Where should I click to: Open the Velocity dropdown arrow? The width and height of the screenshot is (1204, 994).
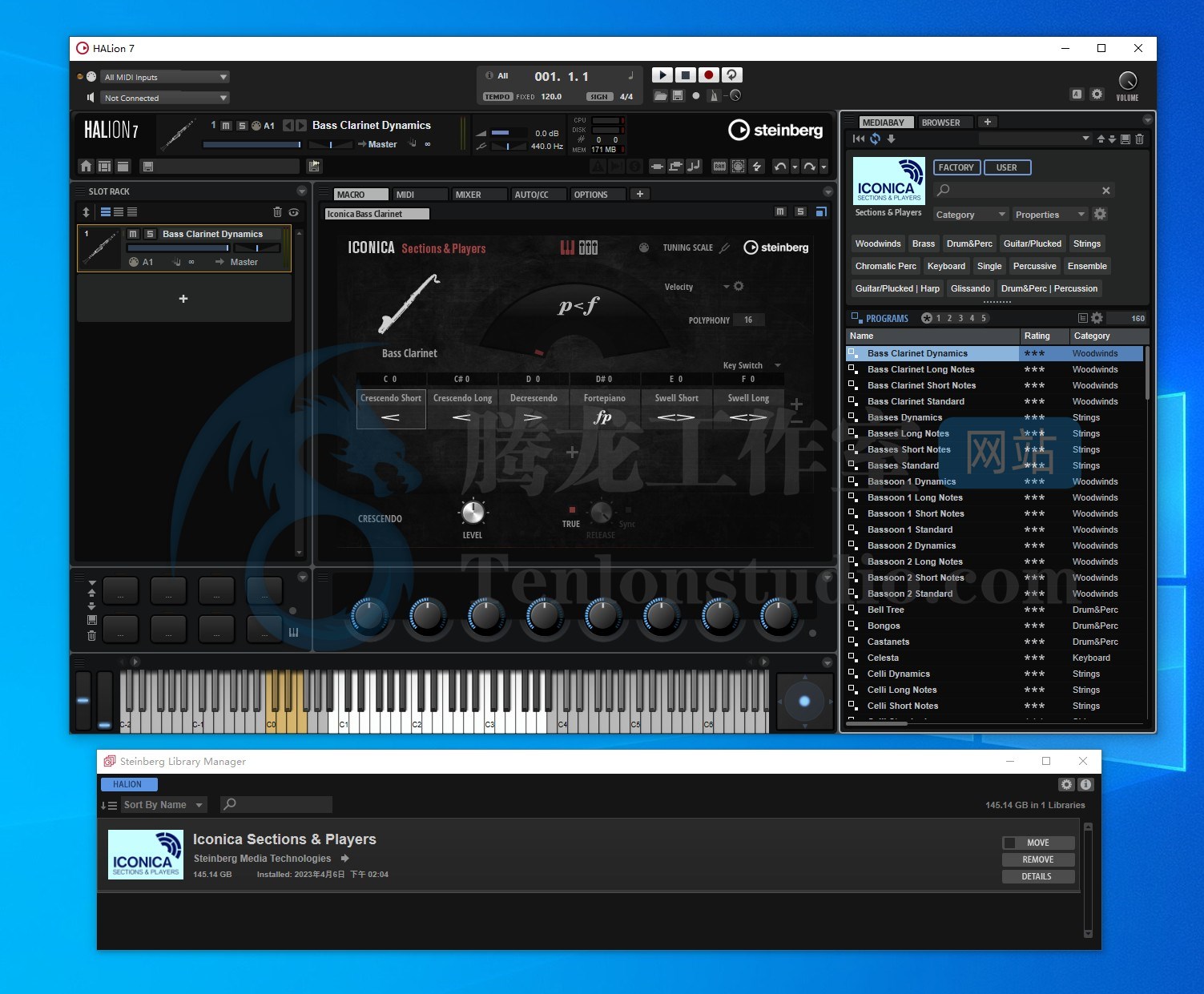(727, 286)
